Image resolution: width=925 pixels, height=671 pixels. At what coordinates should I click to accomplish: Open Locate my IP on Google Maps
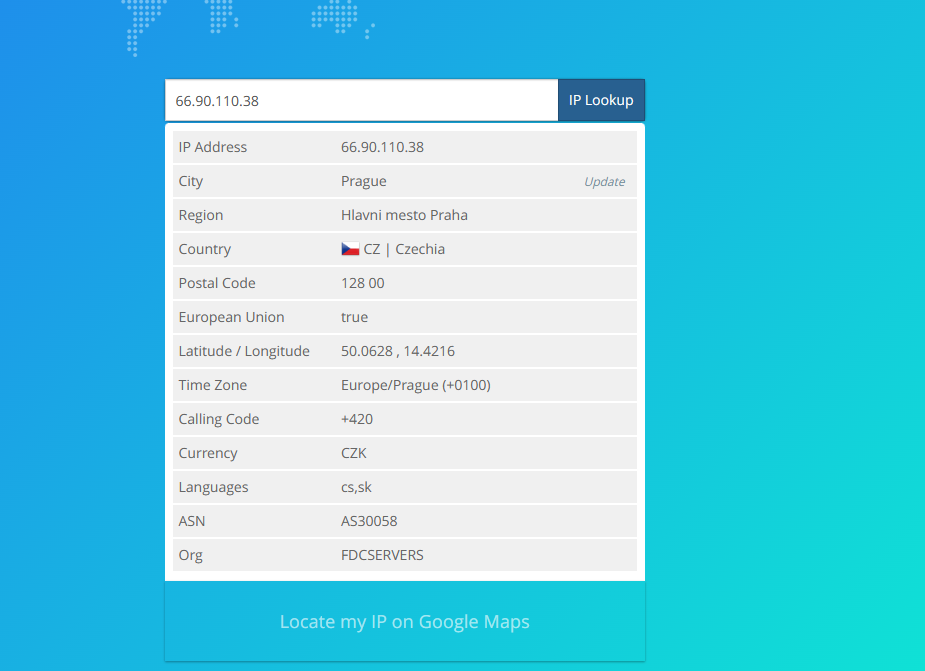tap(405, 621)
